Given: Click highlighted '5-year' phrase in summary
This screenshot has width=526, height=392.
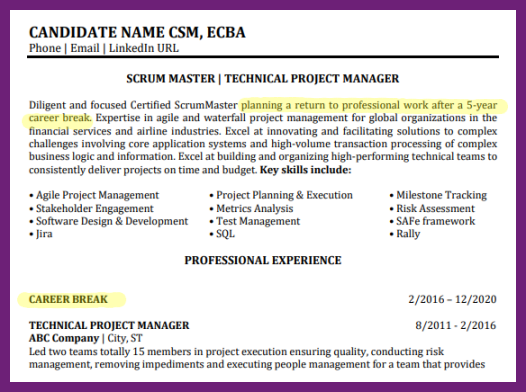Looking at the screenshot, I should 482,105.
